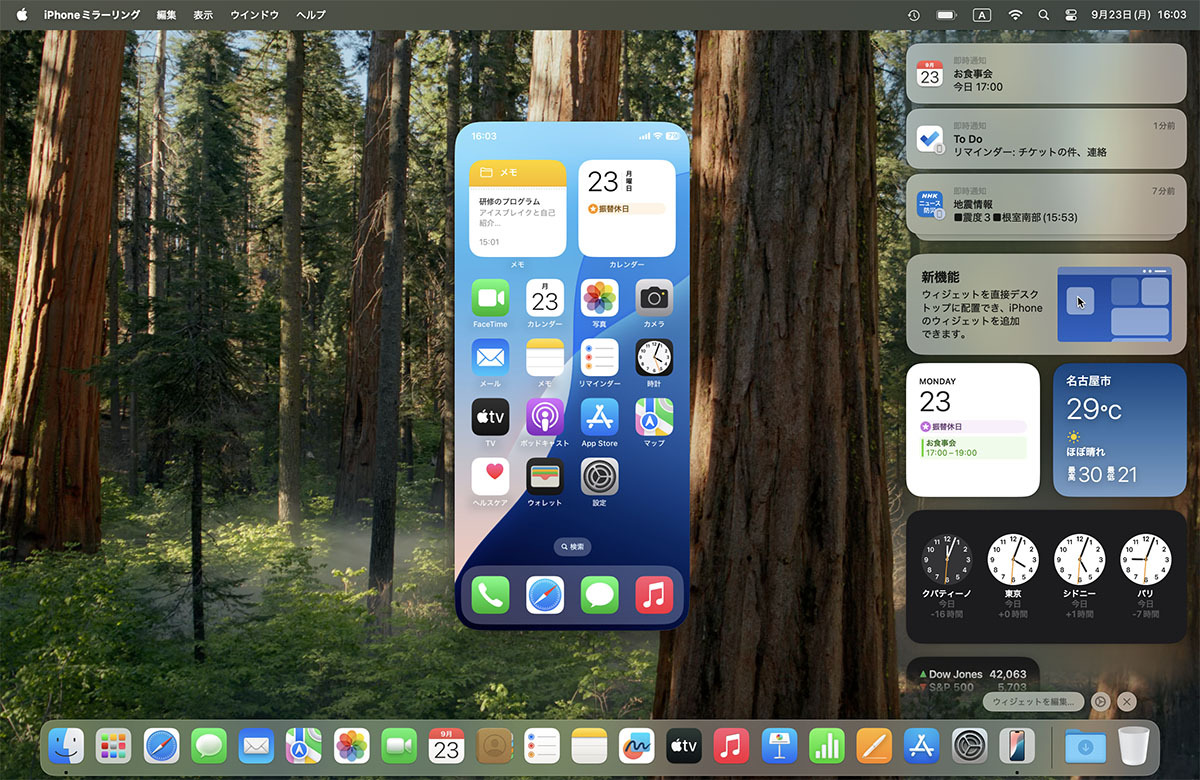The image size is (1200, 780).
Task: Open Keynote from the Mac Dock
Action: coord(779,746)
